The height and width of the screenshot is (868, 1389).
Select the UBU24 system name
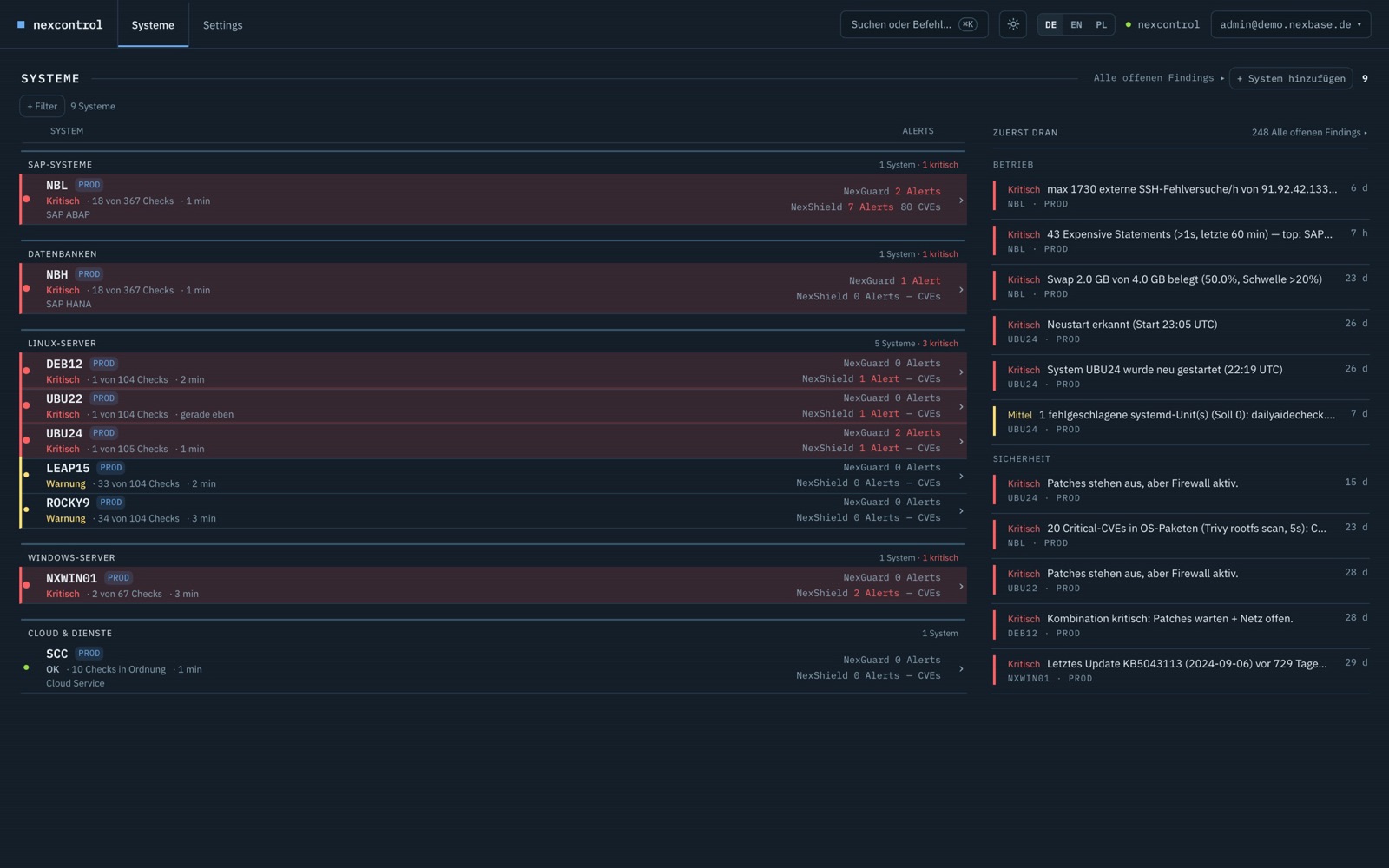click(x=64, y=433)
